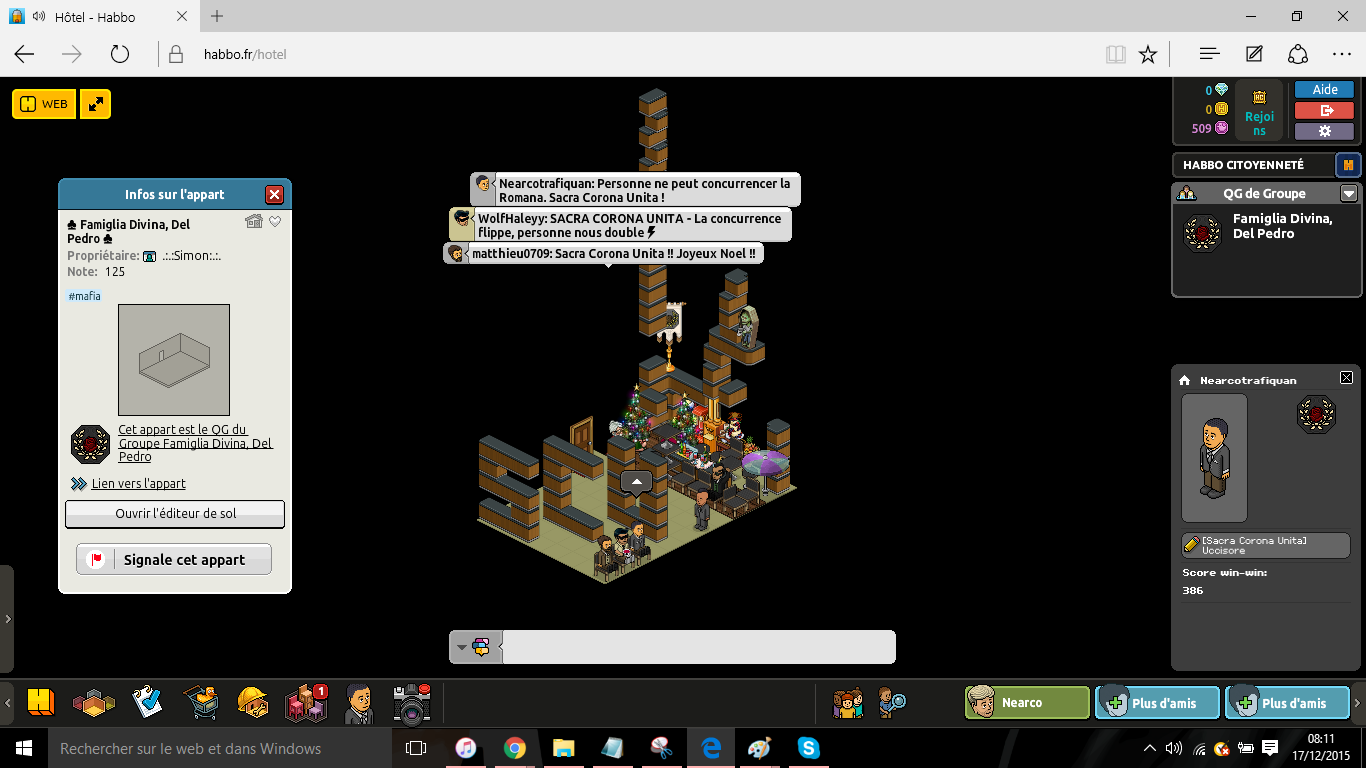Click Ouvrir l'éditeur de sol button

175,514
